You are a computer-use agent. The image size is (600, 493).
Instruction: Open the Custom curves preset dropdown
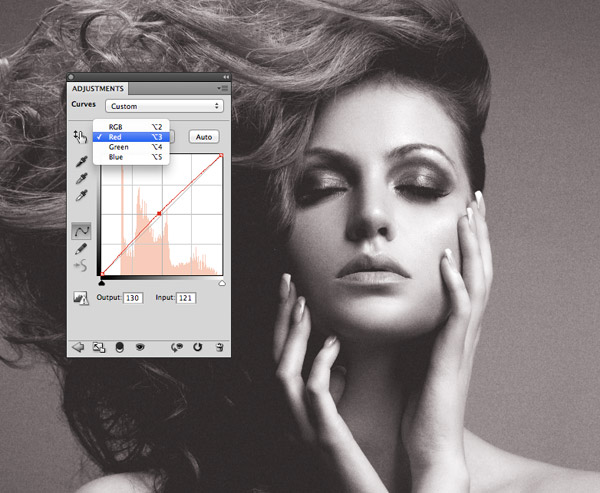click(x=165, y=106)
